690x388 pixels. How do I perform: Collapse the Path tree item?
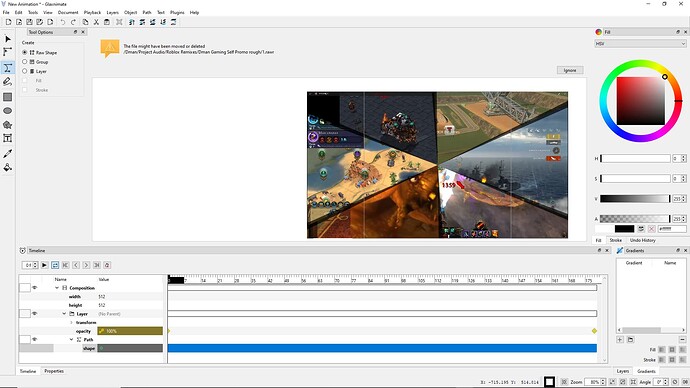[71, 340]
